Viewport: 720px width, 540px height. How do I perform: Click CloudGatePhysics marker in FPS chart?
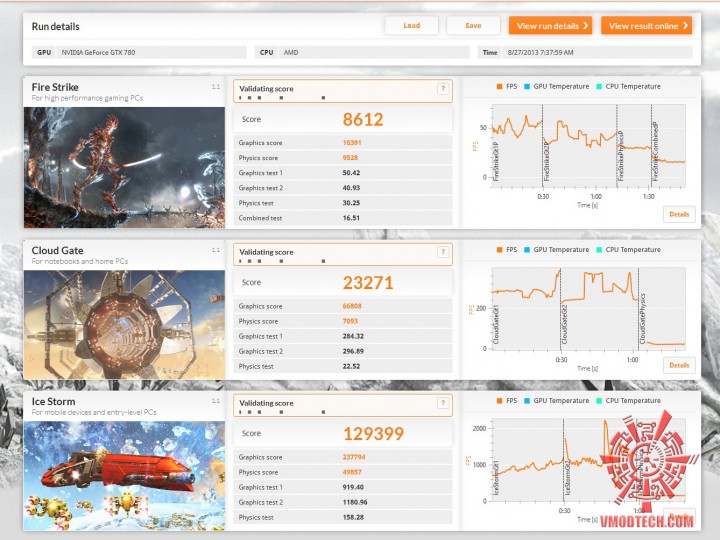[x=642, y=319]
